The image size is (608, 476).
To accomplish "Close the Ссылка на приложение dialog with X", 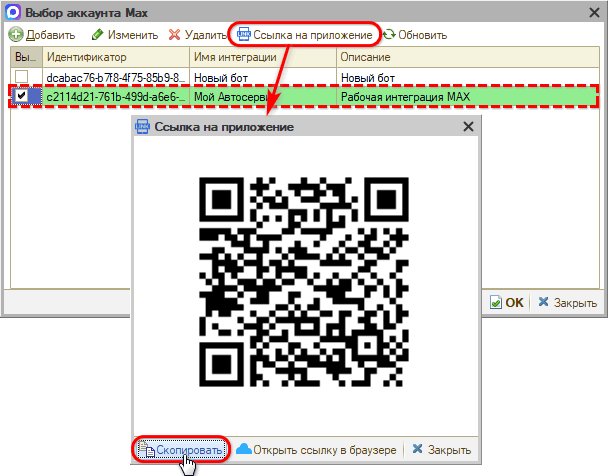I will pyautogui.click(x=468, y=127).
